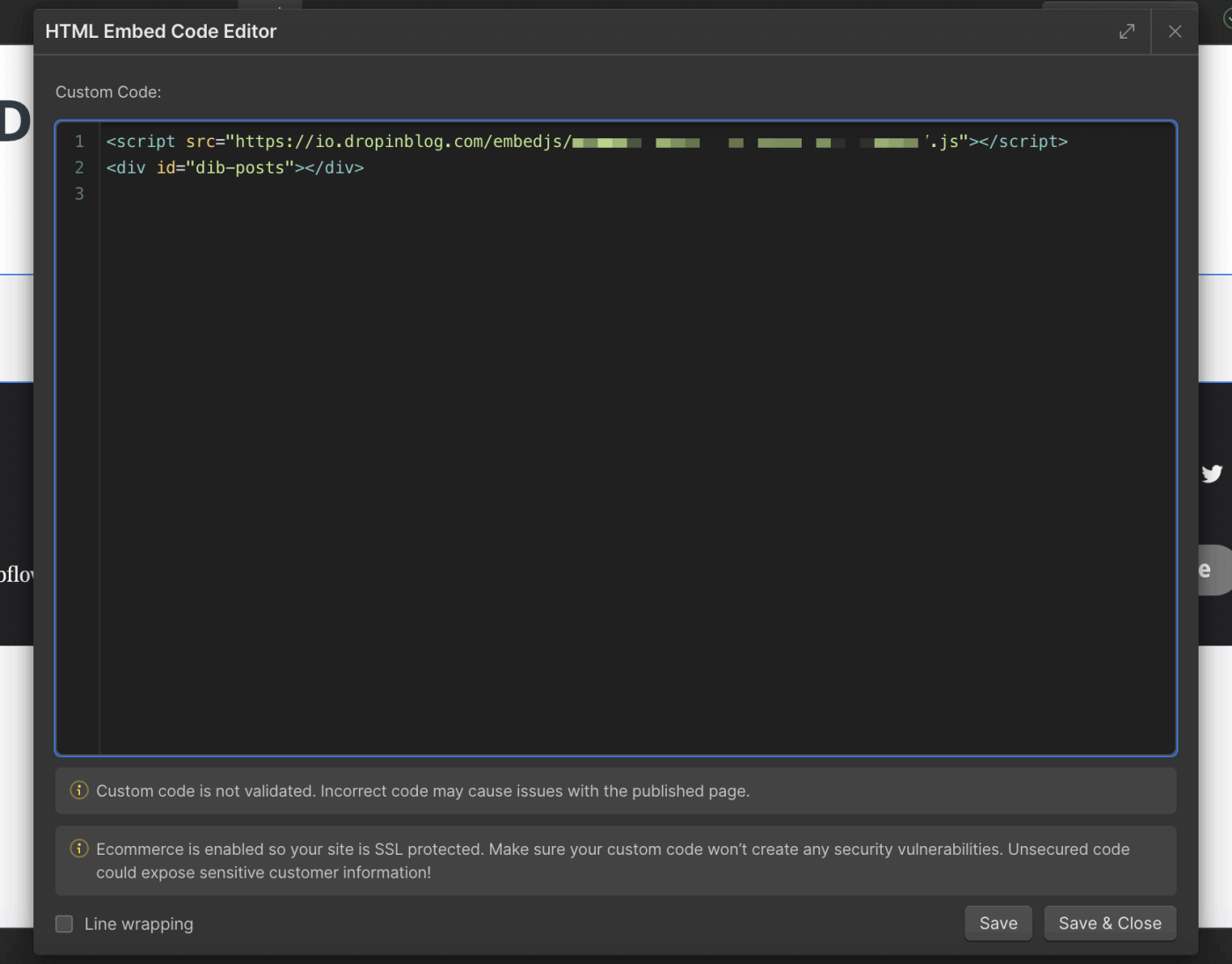The width and height of the screenshot is (1232, 964).
Task: Click the custom code not validated message
Action: point(422,791)
